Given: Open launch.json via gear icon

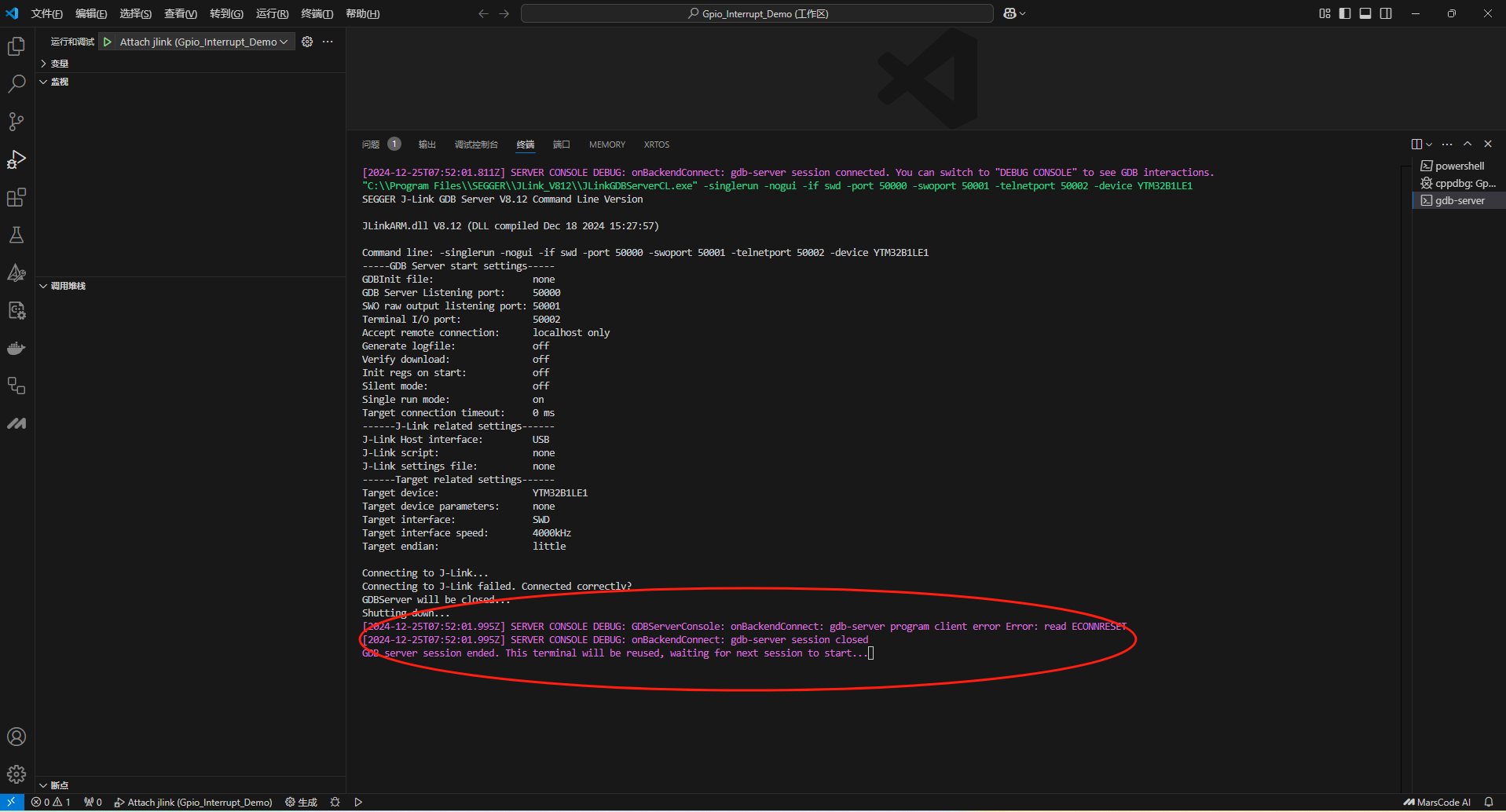Looking at the screenshot, I should pyautogui.click(x=307, y=42).
